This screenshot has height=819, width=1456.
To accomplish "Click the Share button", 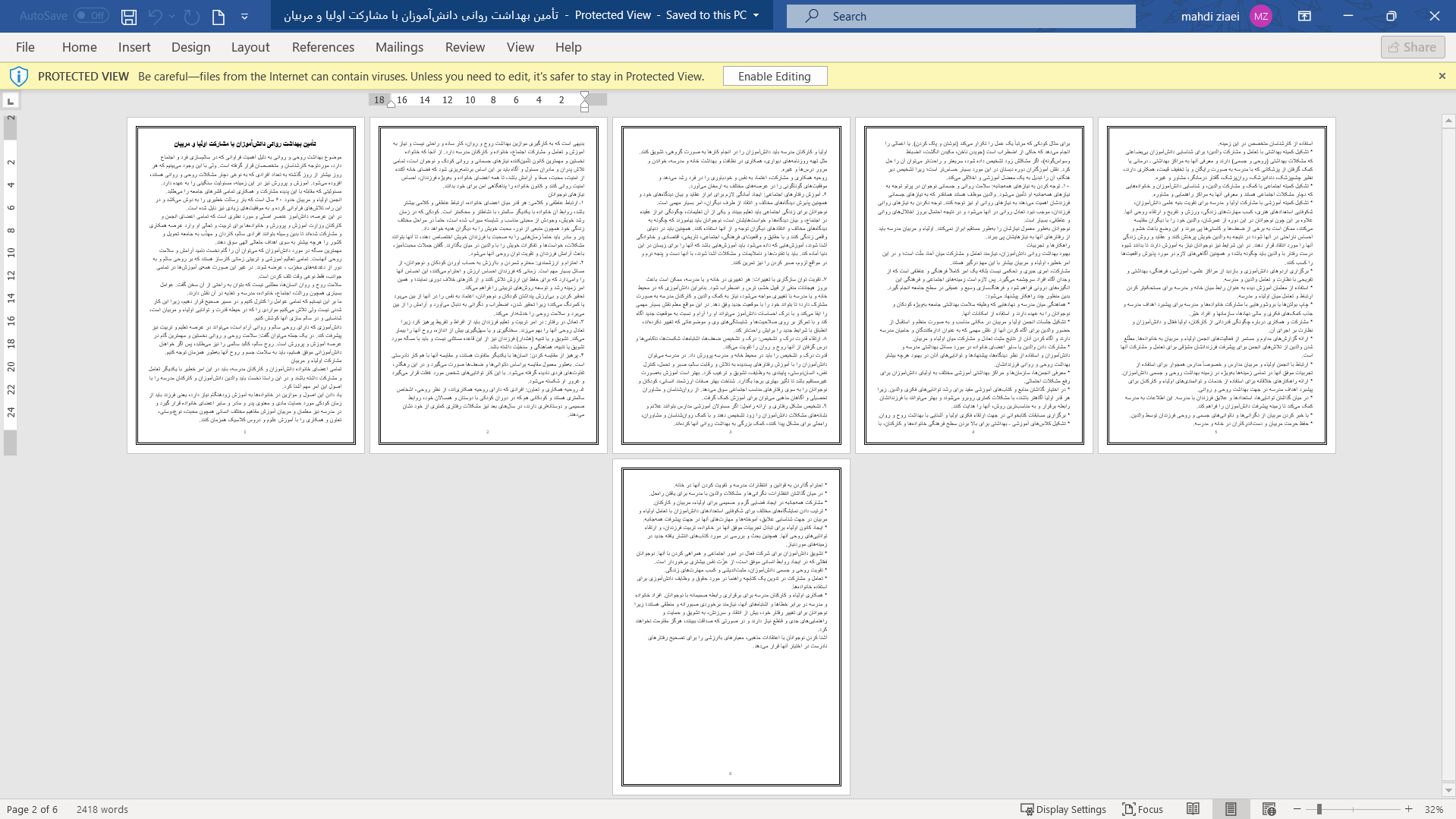I will 1413,47.
